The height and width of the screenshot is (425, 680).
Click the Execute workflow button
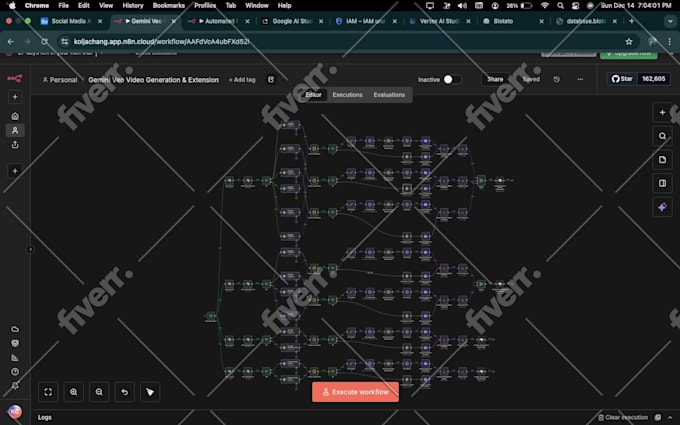(x=355, y=392)
